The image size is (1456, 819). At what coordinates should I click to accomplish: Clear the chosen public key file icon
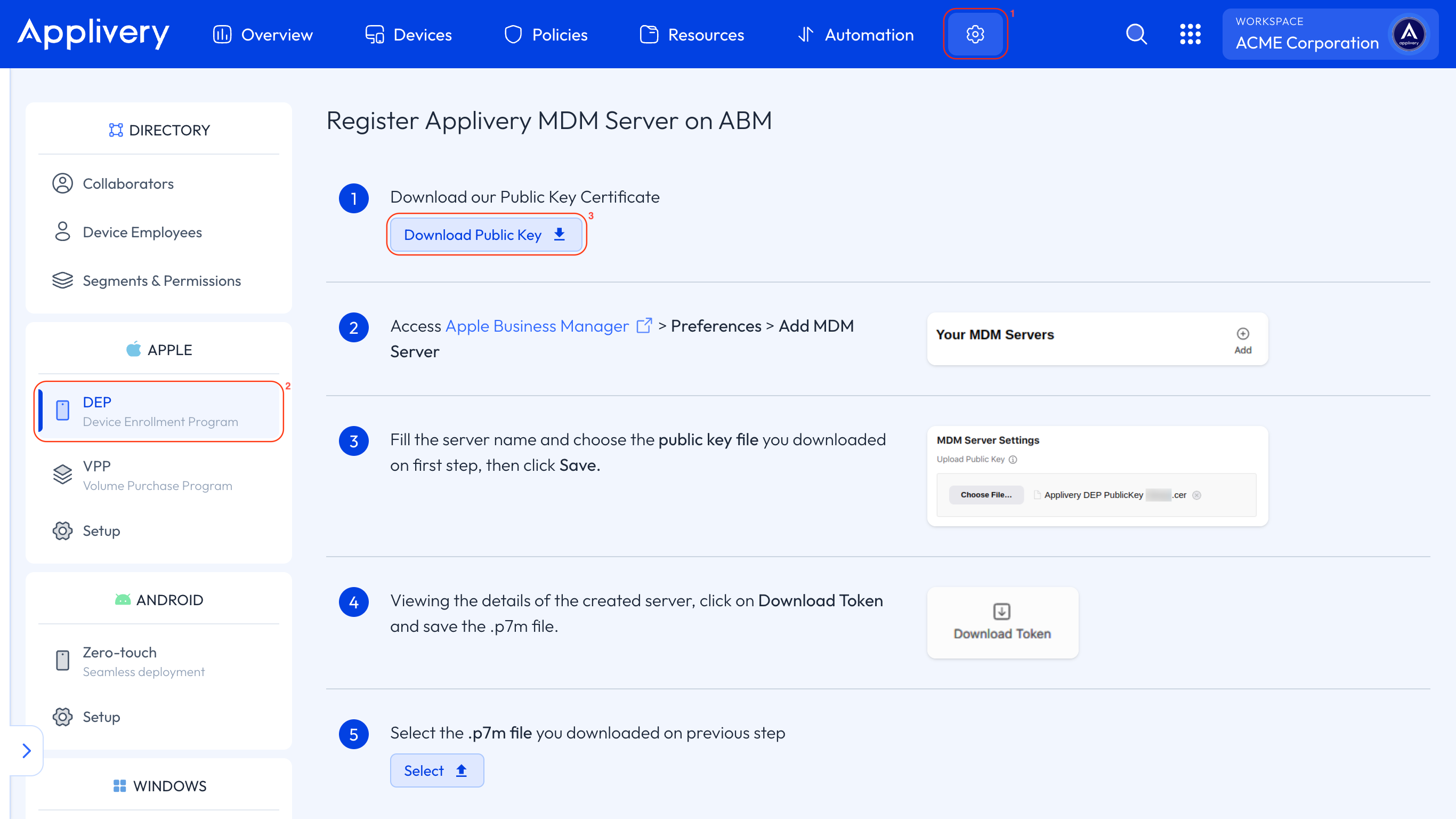[1196, 495]
